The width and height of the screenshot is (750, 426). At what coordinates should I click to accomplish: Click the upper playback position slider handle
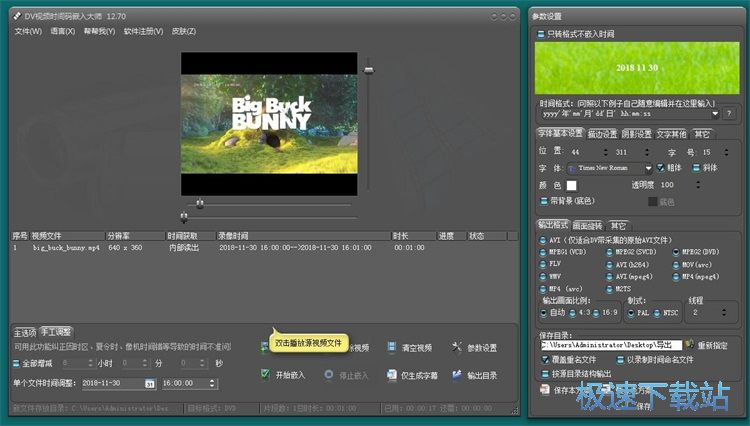(x=200, y=204)
